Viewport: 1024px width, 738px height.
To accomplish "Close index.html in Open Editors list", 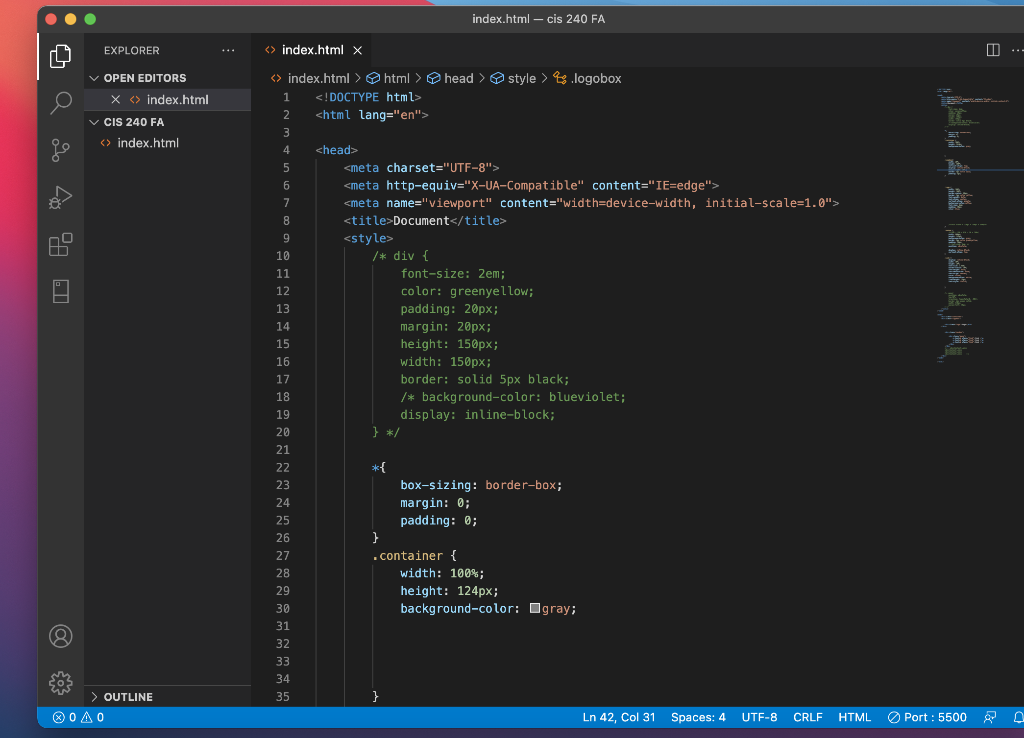I will point(116,99).
